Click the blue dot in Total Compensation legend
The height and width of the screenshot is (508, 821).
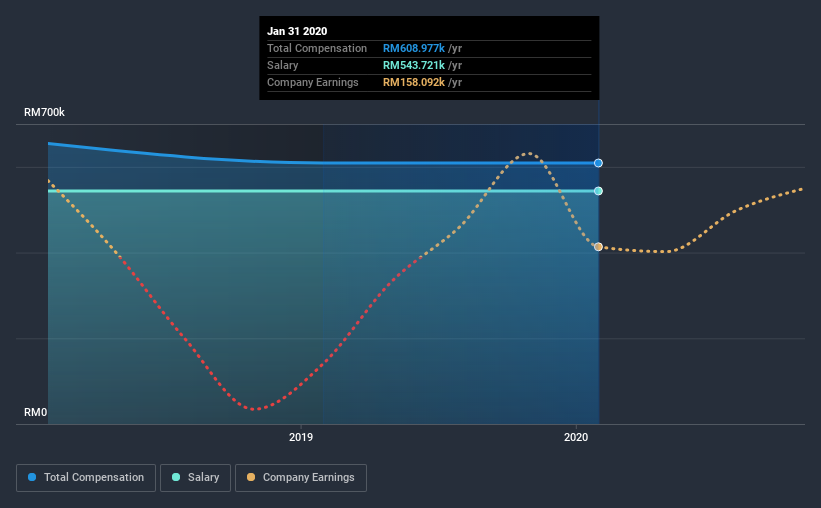pyautogui.click(x=32, y=477)
